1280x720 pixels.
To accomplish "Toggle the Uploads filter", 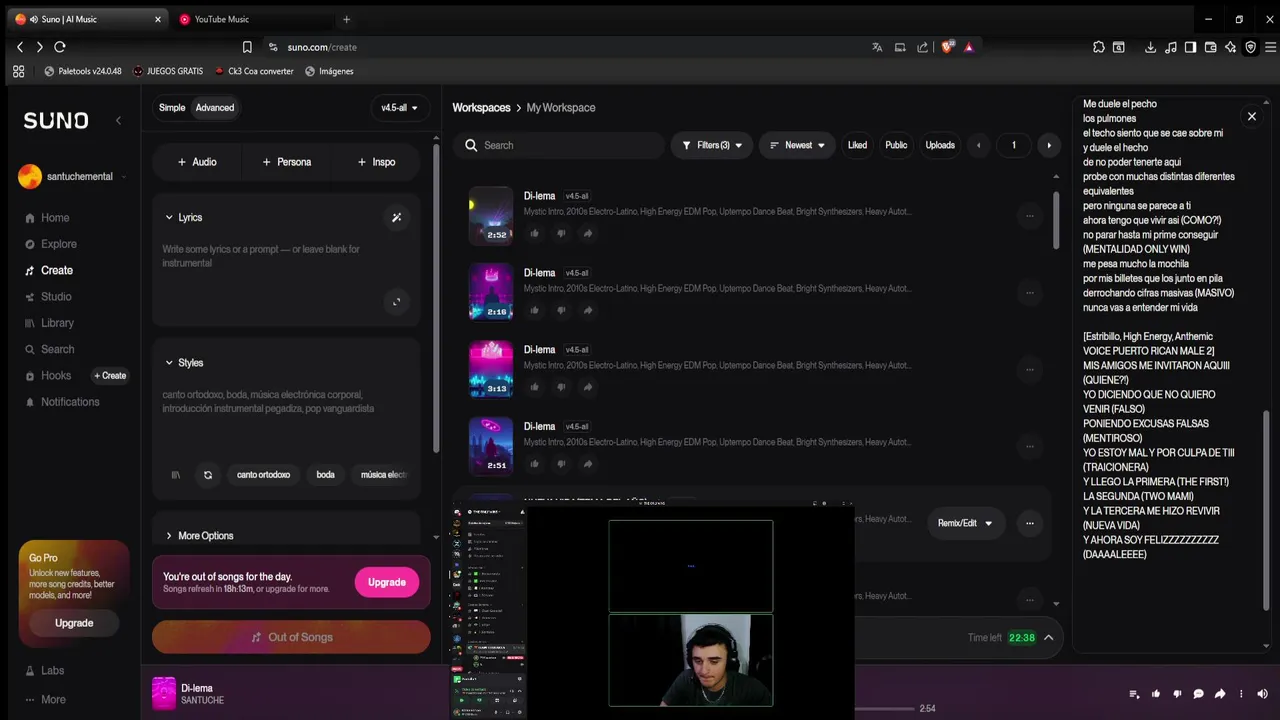I will [x=940, y=145].
